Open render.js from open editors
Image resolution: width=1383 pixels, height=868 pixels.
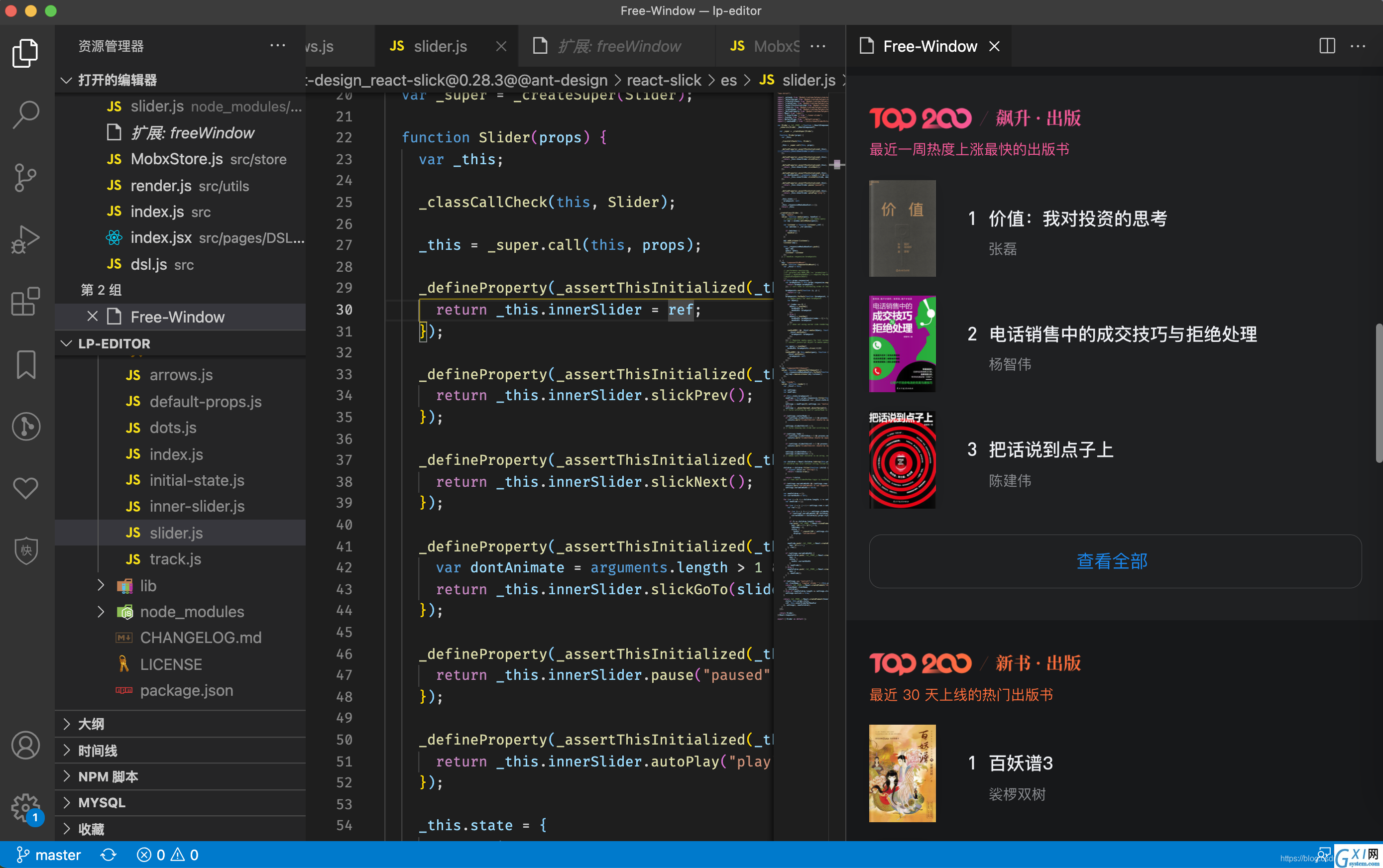pos(180,186)
